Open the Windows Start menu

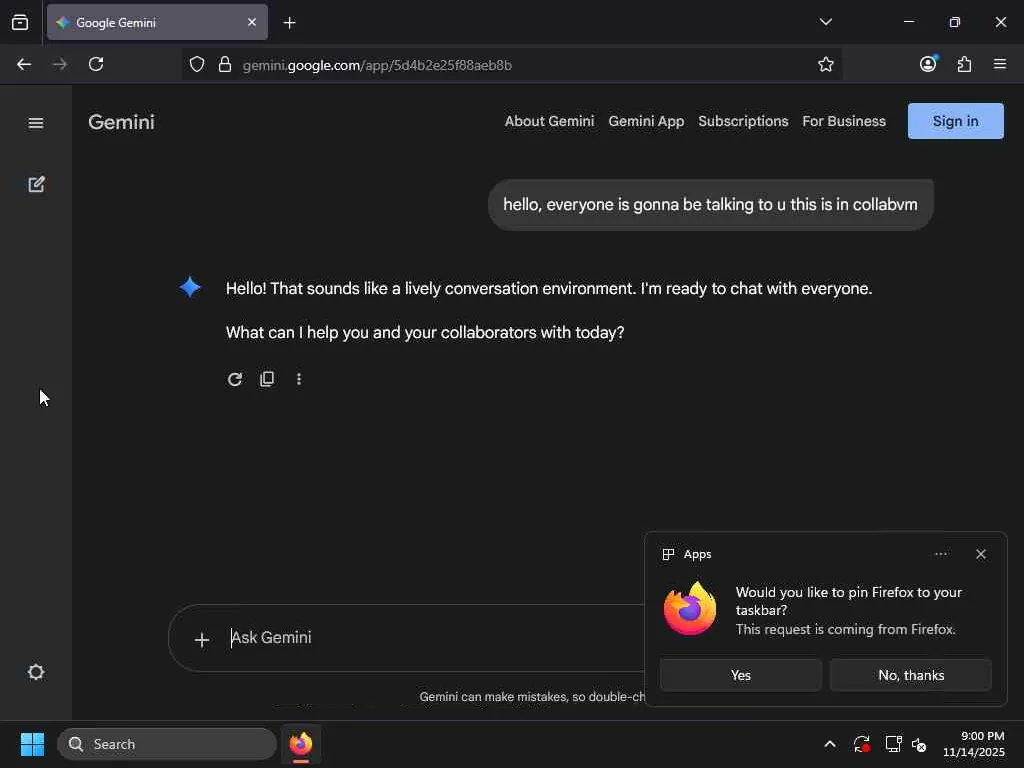[32, 744]
